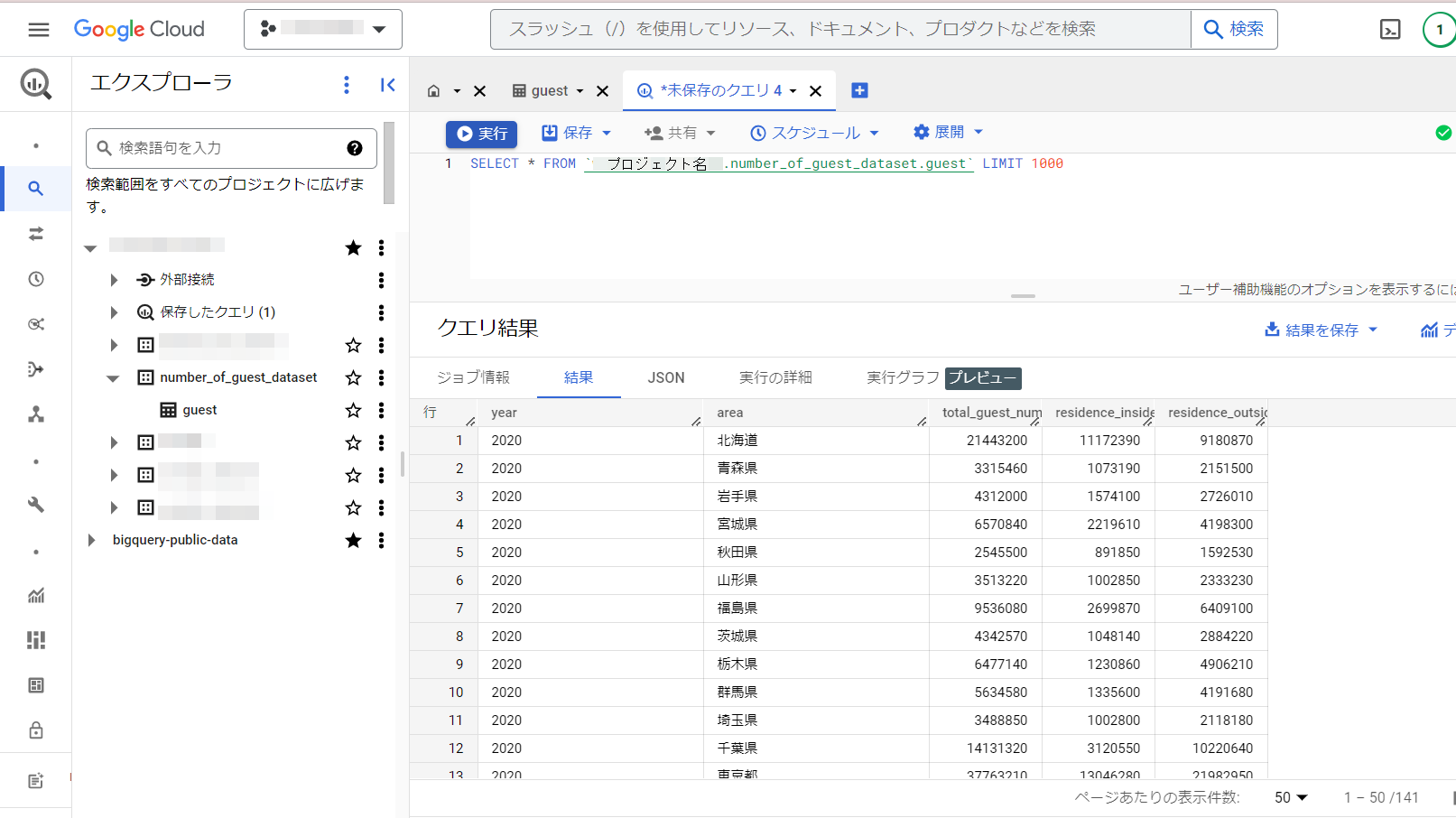The width and height of the screenshot is (1456, 818).
Task: Open scheduled queries via the clock icon
Action: pyautogui.click(x=36, y=278)
